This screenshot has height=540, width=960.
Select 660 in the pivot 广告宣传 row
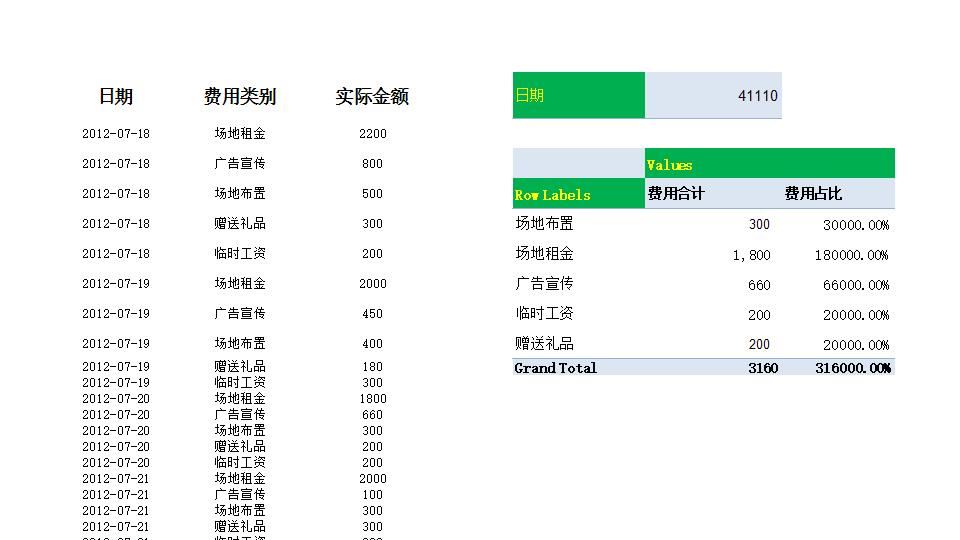tap(759, 285)
